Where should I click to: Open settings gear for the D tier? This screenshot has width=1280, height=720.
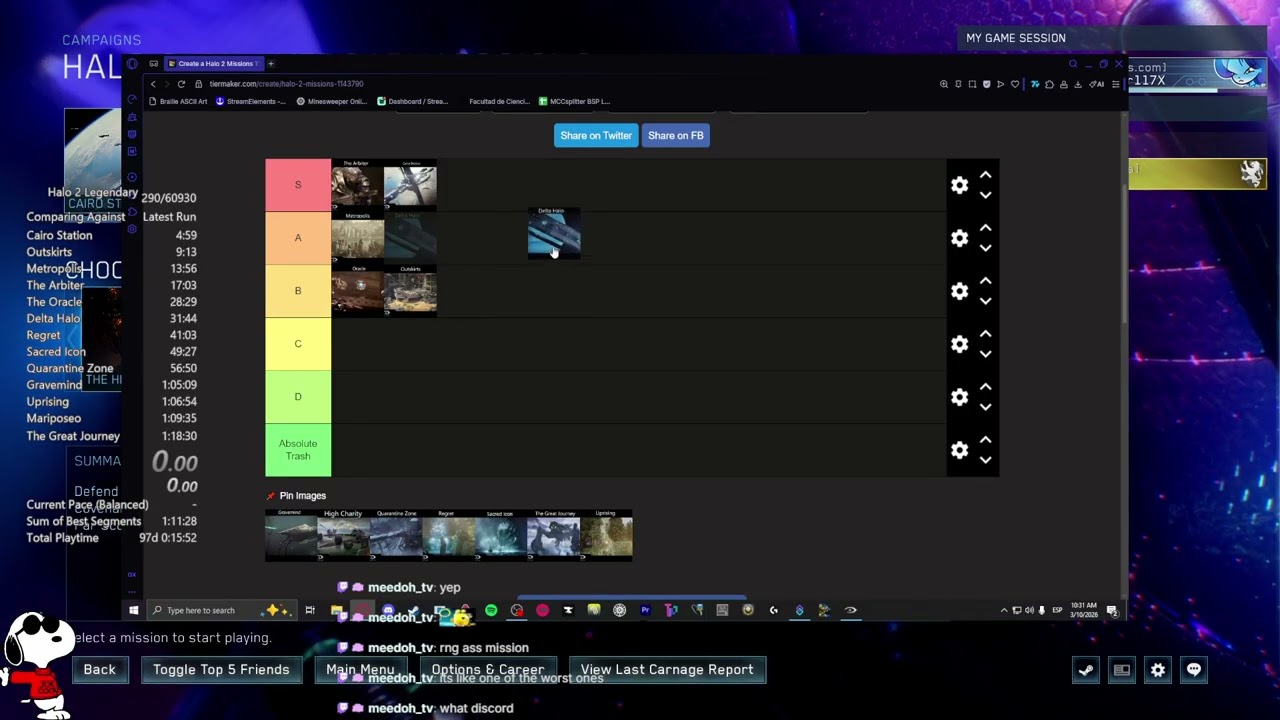coord(959,397)
